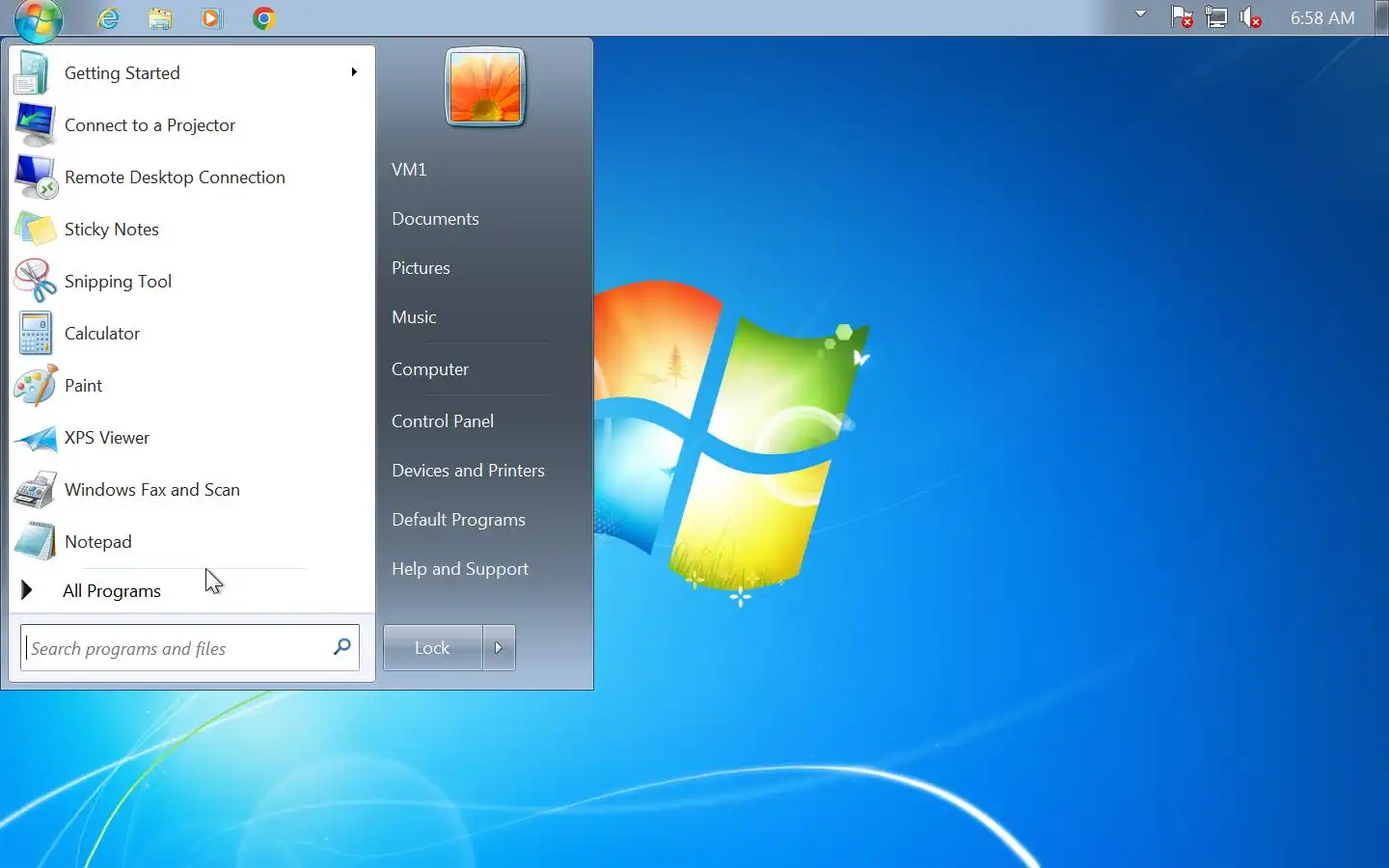The image size is (1389, 868).
Task: Open shutdown options arrow next to Lock
Action: [x=499, y=647]
